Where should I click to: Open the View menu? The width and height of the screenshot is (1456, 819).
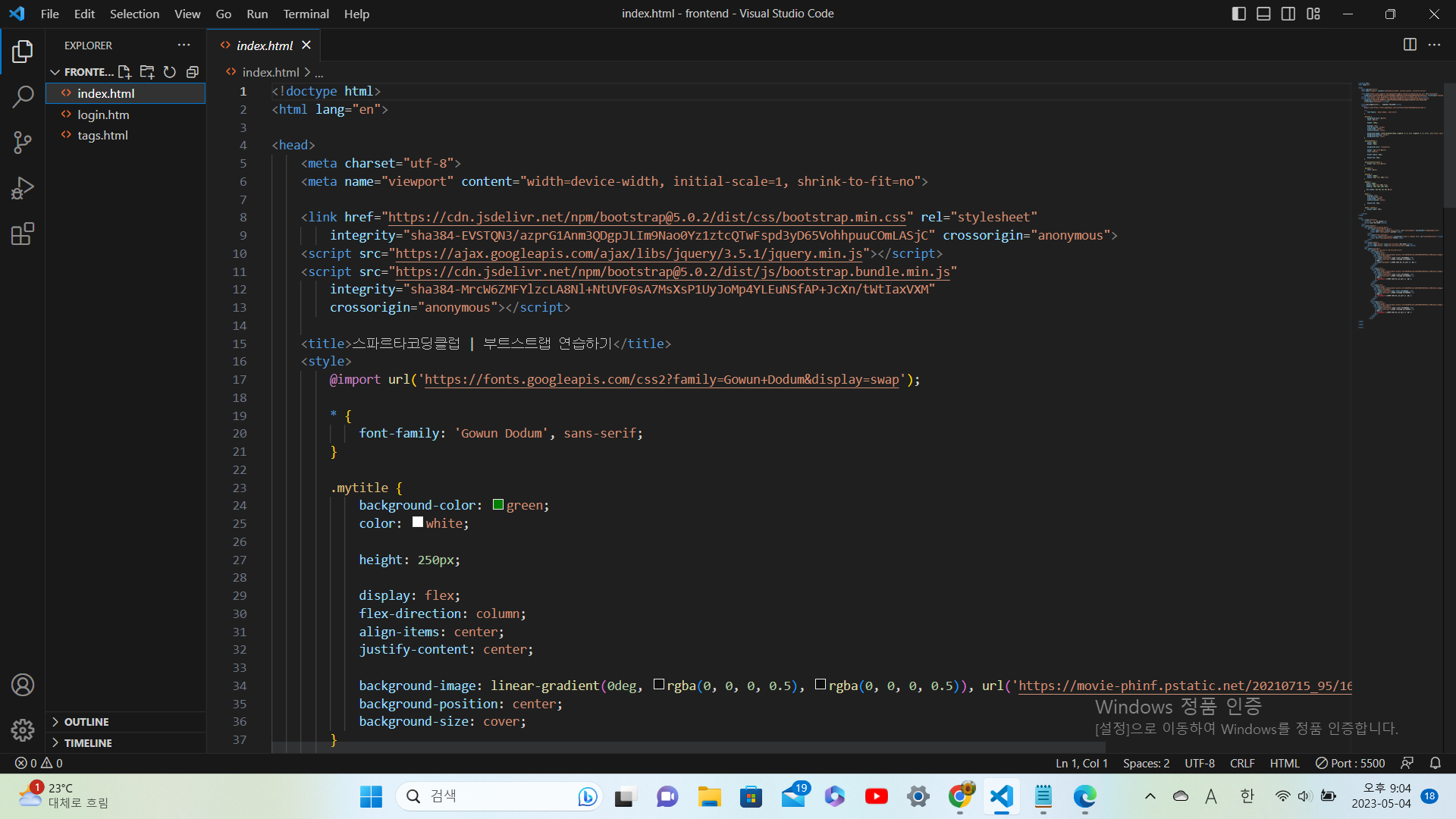(x=187, y=14)
